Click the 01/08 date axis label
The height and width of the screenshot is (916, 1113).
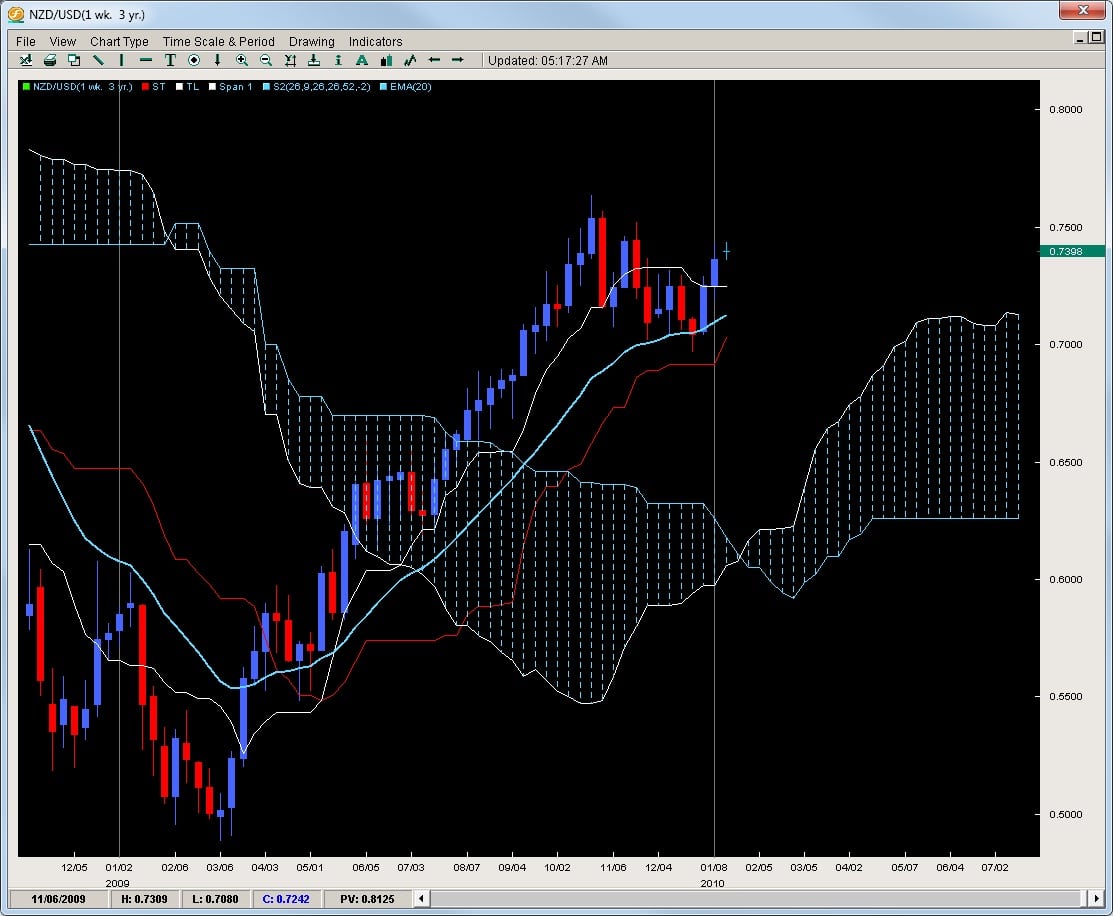[x=713, y=867]
